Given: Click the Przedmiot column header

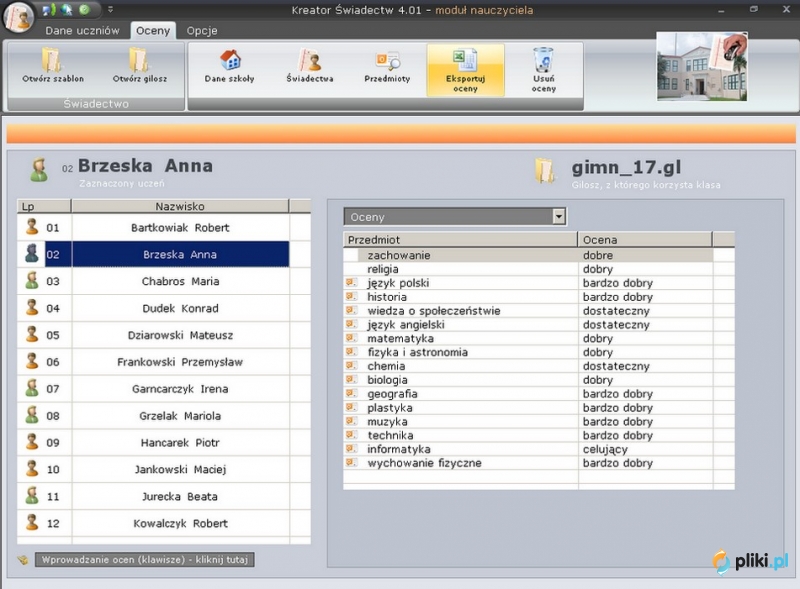Looking at the screenshot, I should click(460, 239).
